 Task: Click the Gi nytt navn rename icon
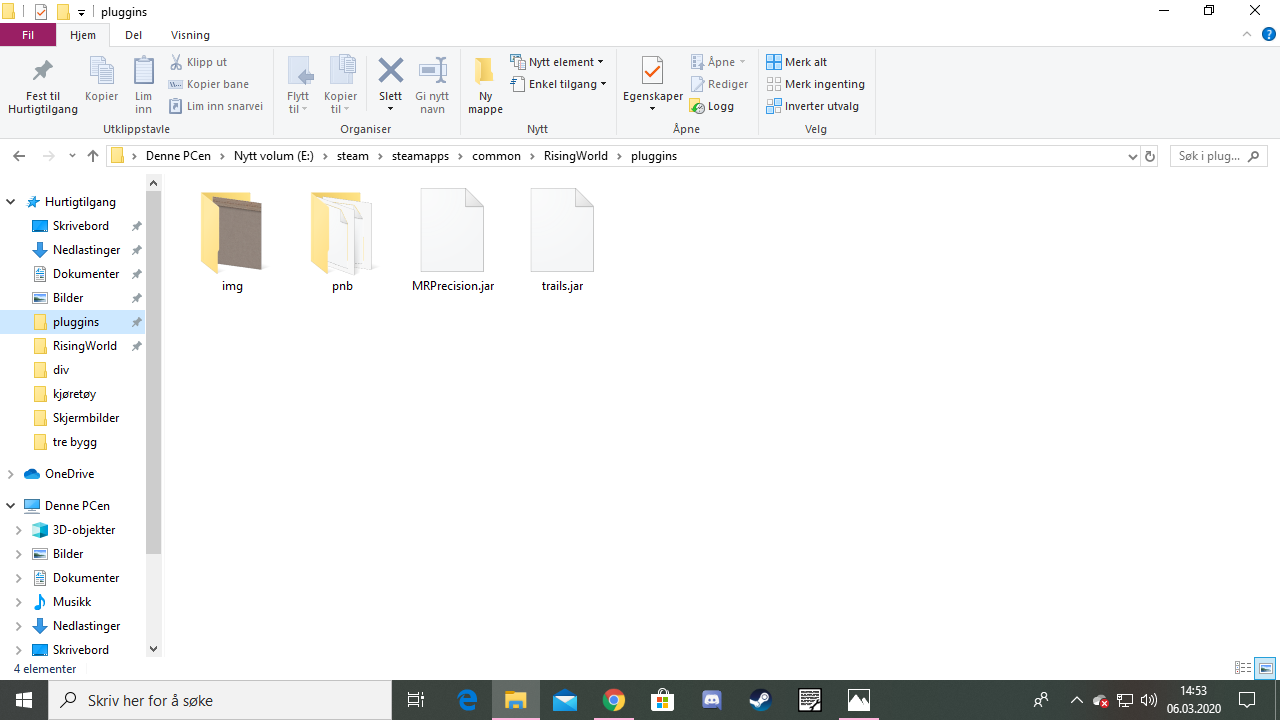[x=432, y=72]
